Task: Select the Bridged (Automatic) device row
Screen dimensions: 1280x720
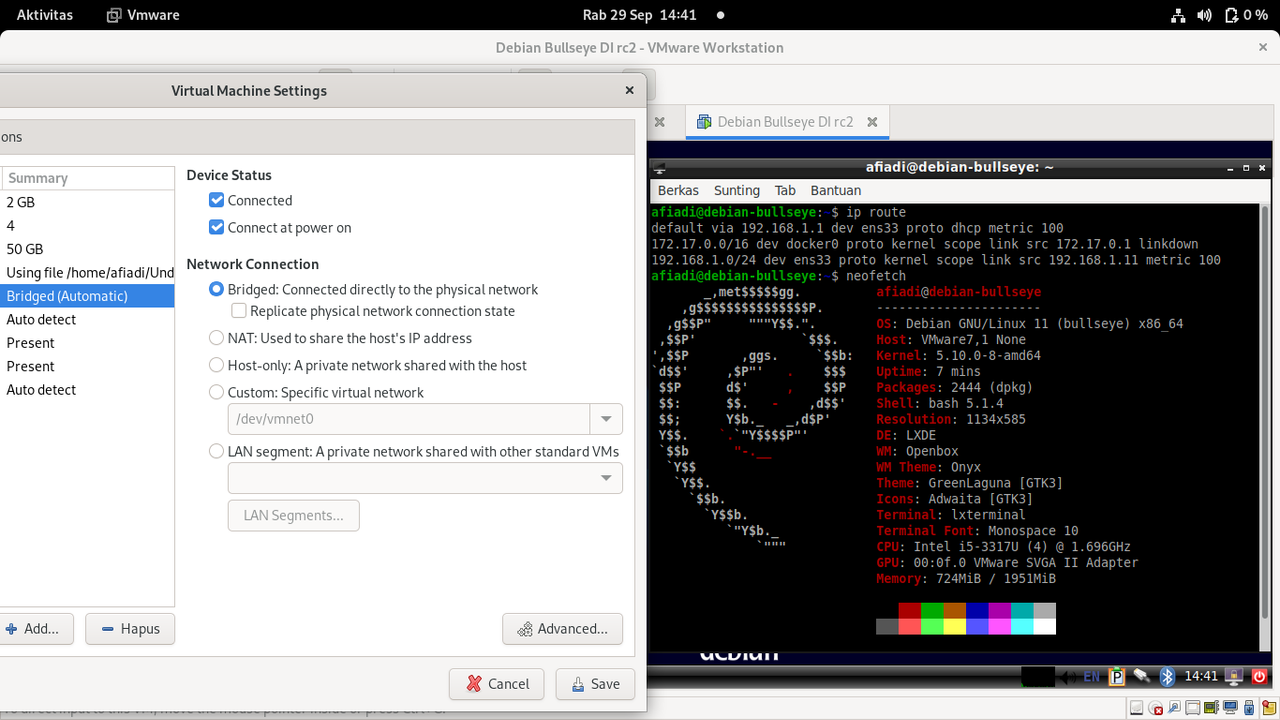Action: click(87, 296)
